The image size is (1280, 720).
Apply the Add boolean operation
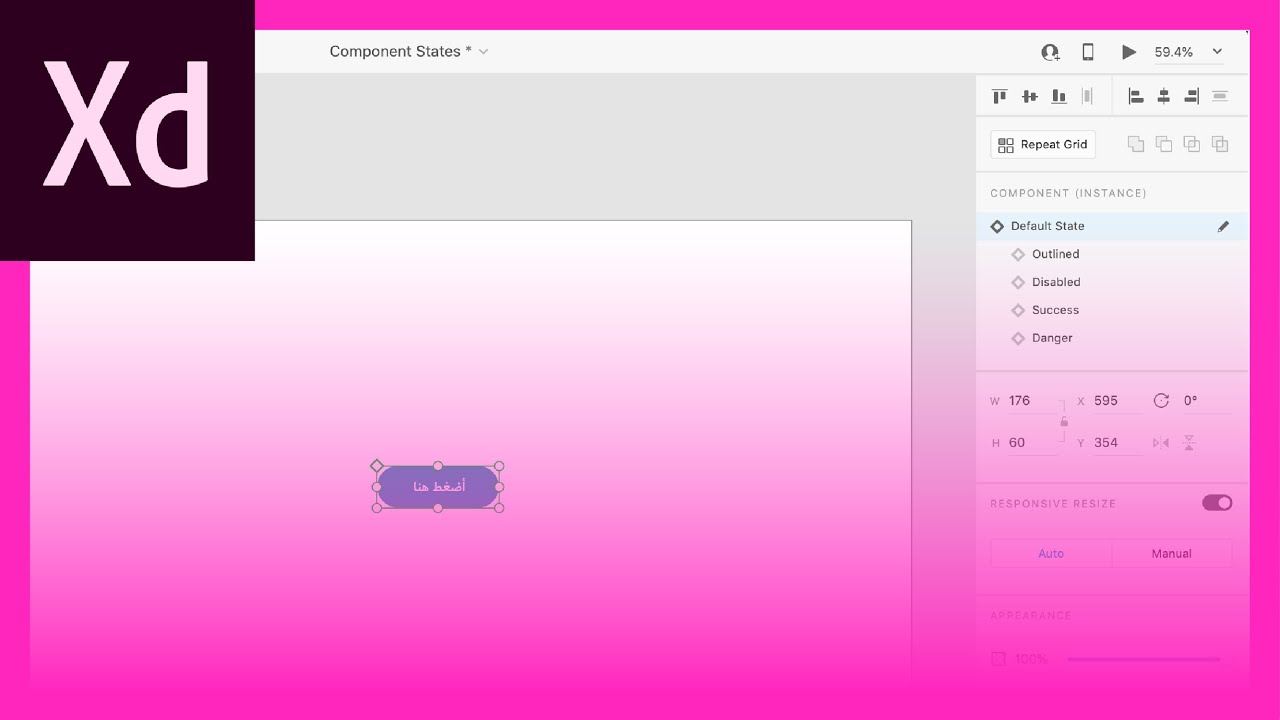coord(1136,144)
